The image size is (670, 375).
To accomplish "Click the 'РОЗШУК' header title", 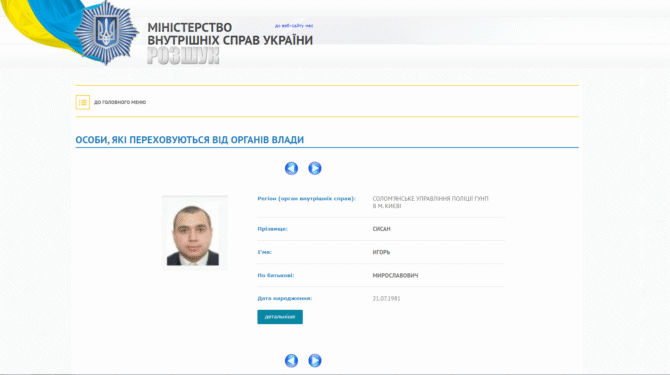I will 183,56.
